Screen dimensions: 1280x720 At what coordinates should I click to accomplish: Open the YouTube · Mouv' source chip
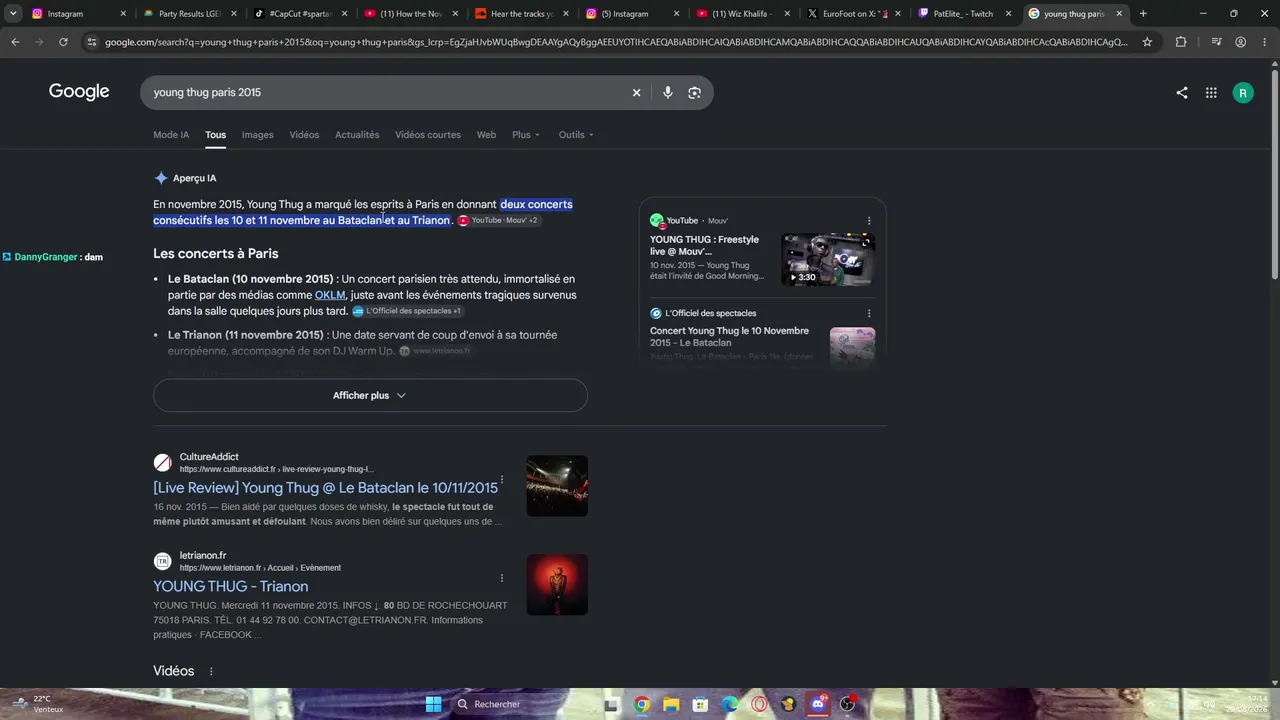[499, 220]
